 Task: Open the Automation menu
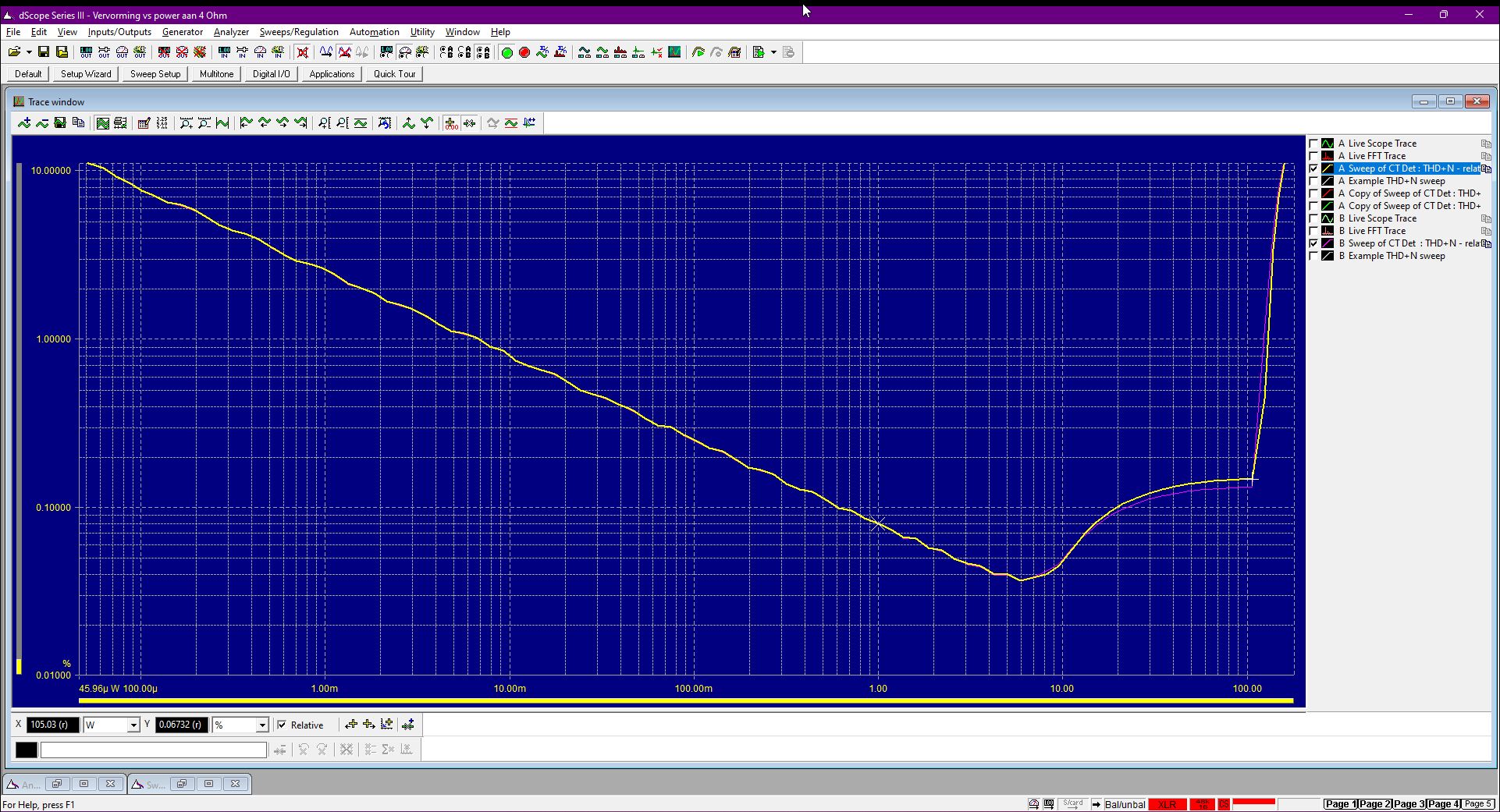pos(375,32)
